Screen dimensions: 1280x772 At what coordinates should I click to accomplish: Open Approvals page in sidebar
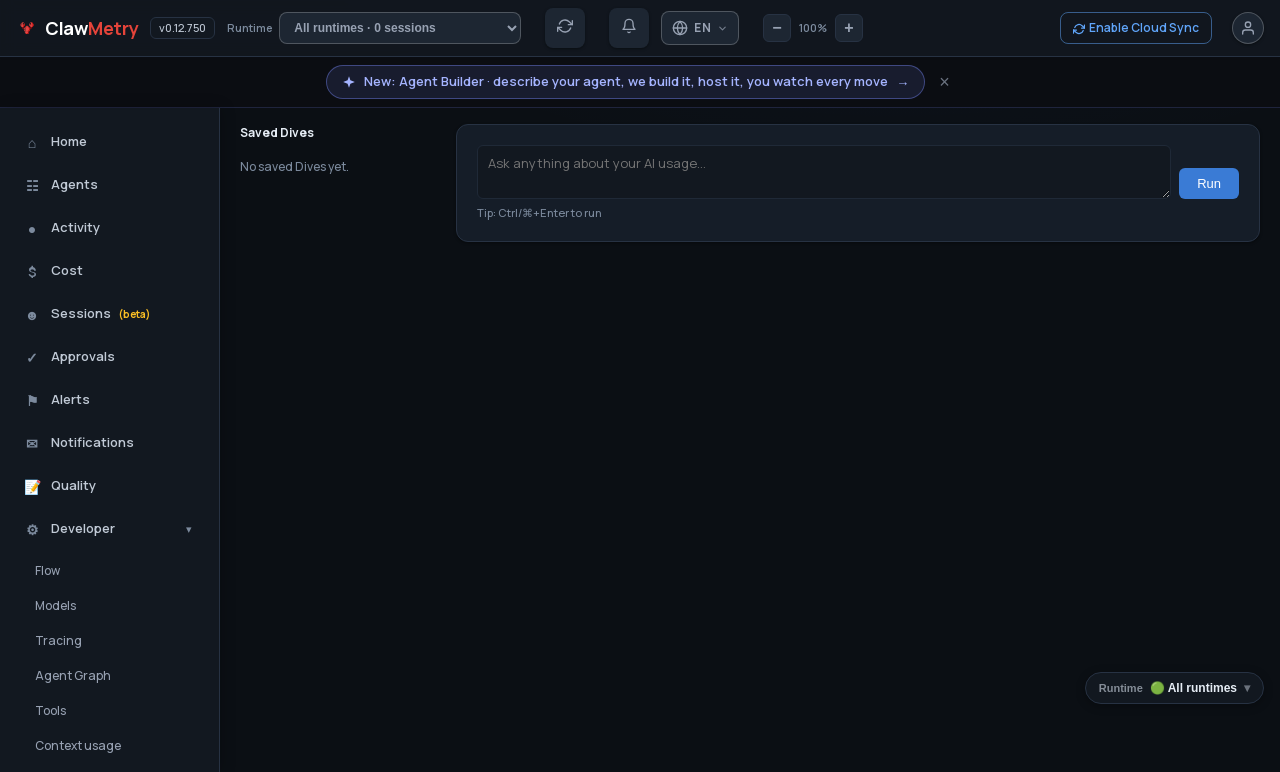[x=110, y=357]
